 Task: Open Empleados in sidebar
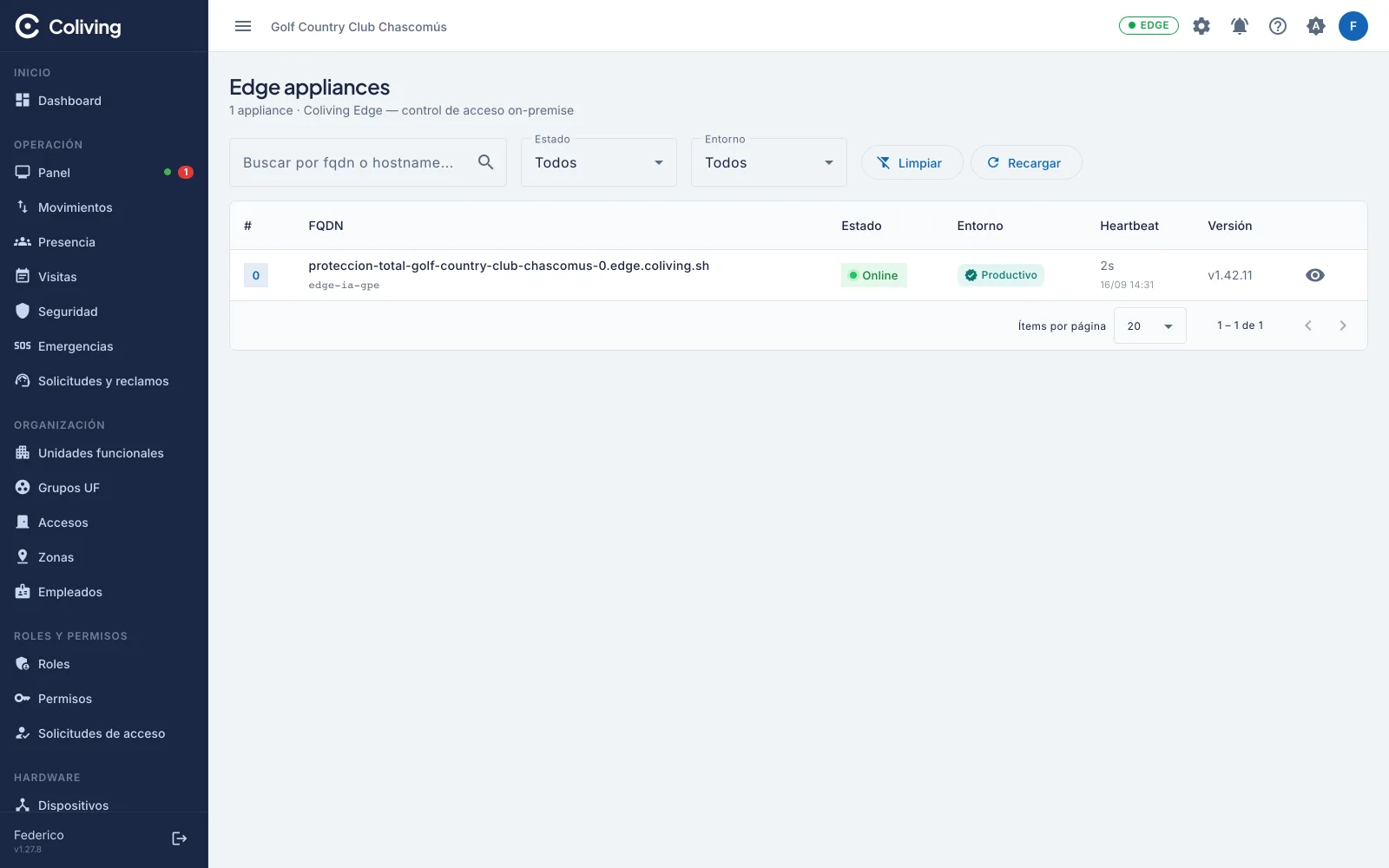point(104,592)
